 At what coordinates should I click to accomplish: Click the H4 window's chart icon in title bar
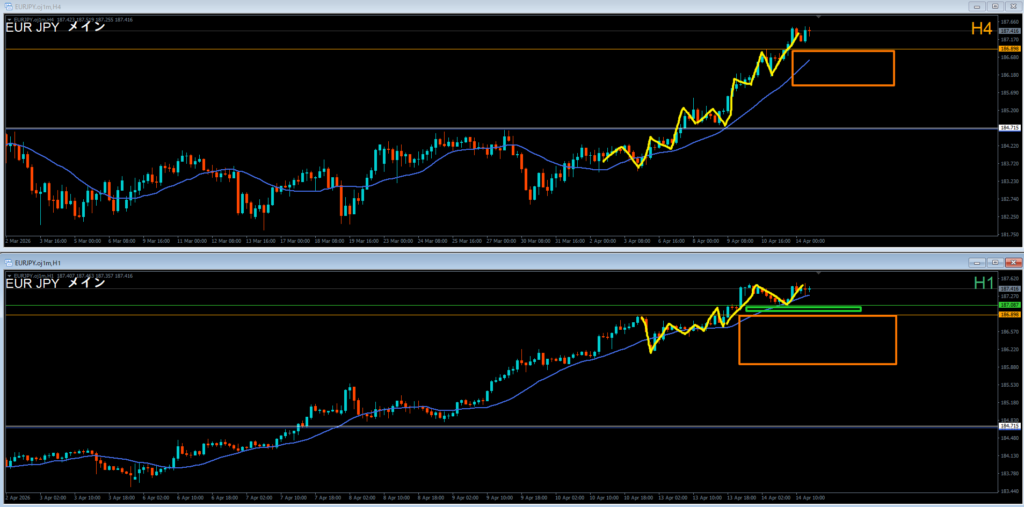coord(8,5)
